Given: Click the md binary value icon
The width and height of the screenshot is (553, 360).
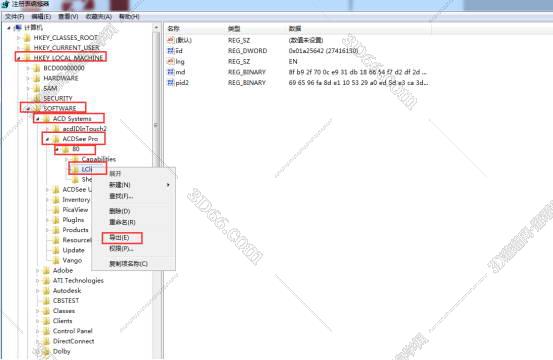Looking at the screenshot, I should pyautogui.click(x=171, y=72).
